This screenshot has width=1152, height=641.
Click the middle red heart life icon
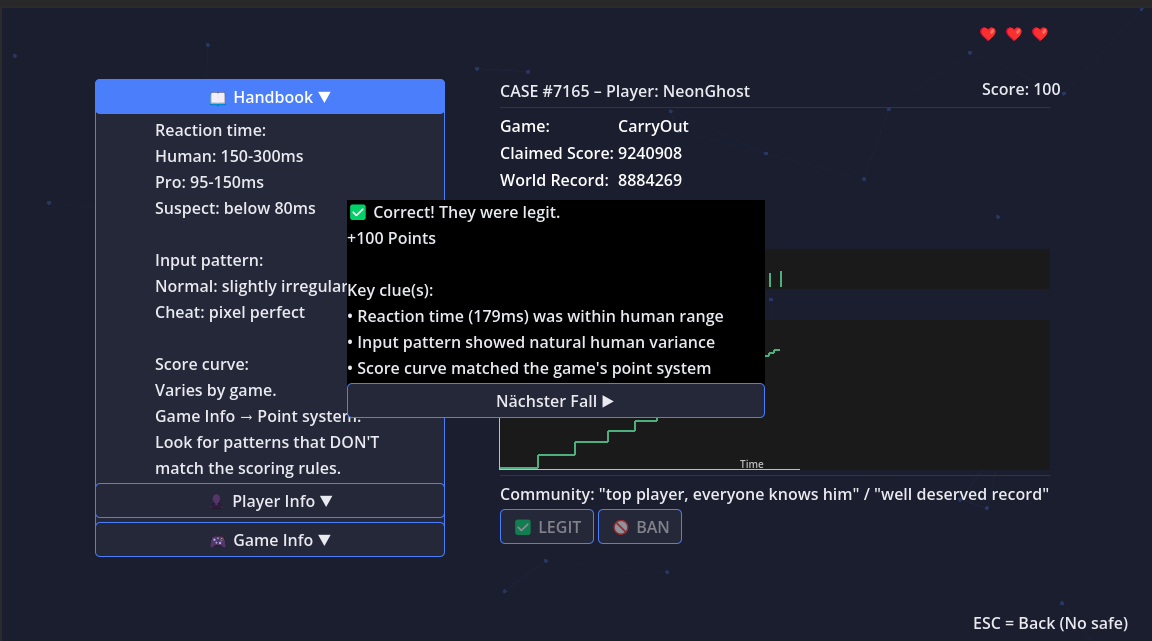click(x=1014, y=34)
